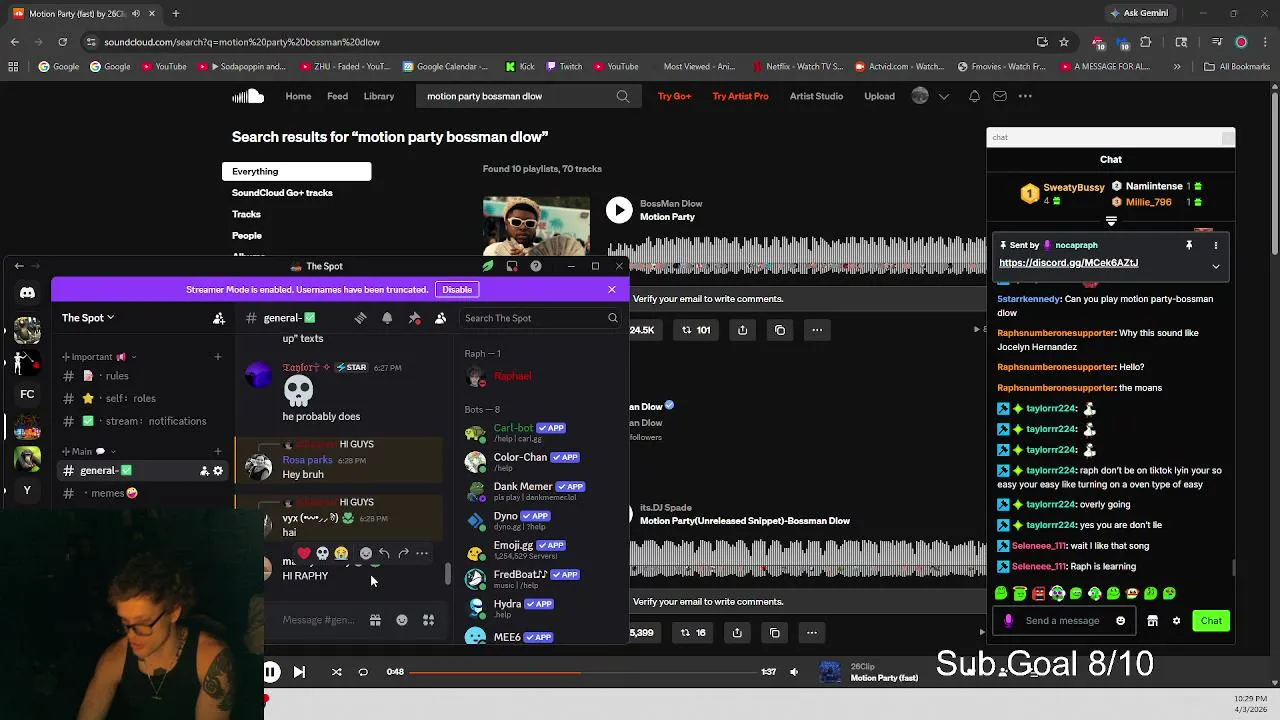Image resolution: width=1280 pixels, height=720 pixels.
Task: Open SoundCloud messages envelope
Action: point(1000,96)
